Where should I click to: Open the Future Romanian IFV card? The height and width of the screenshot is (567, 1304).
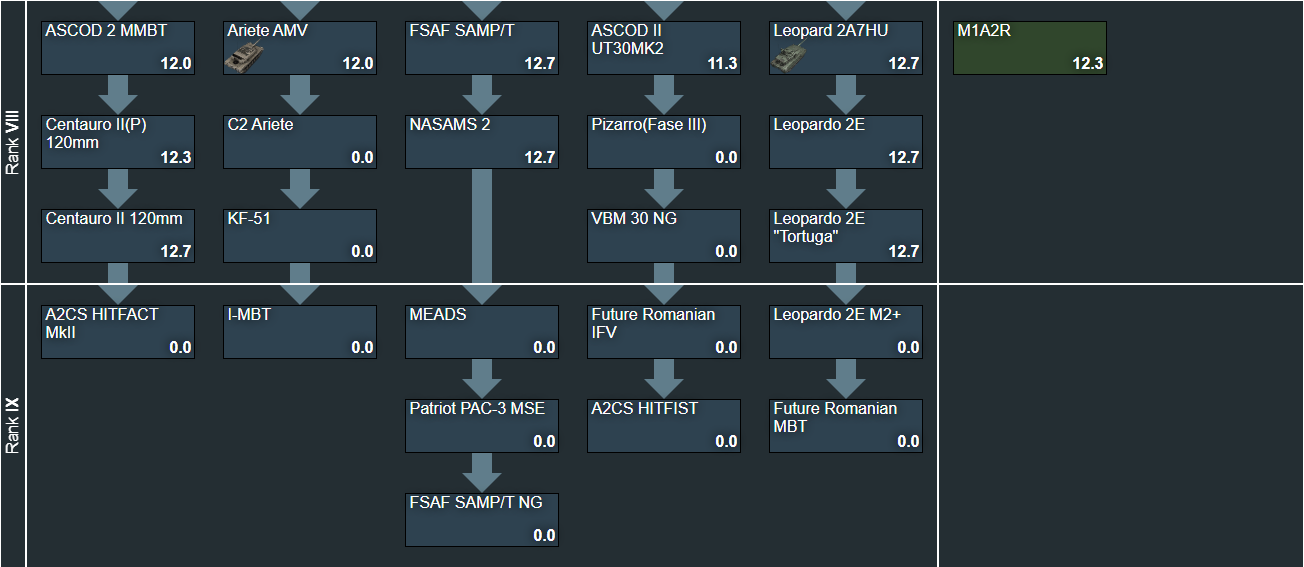coord(664,332)
